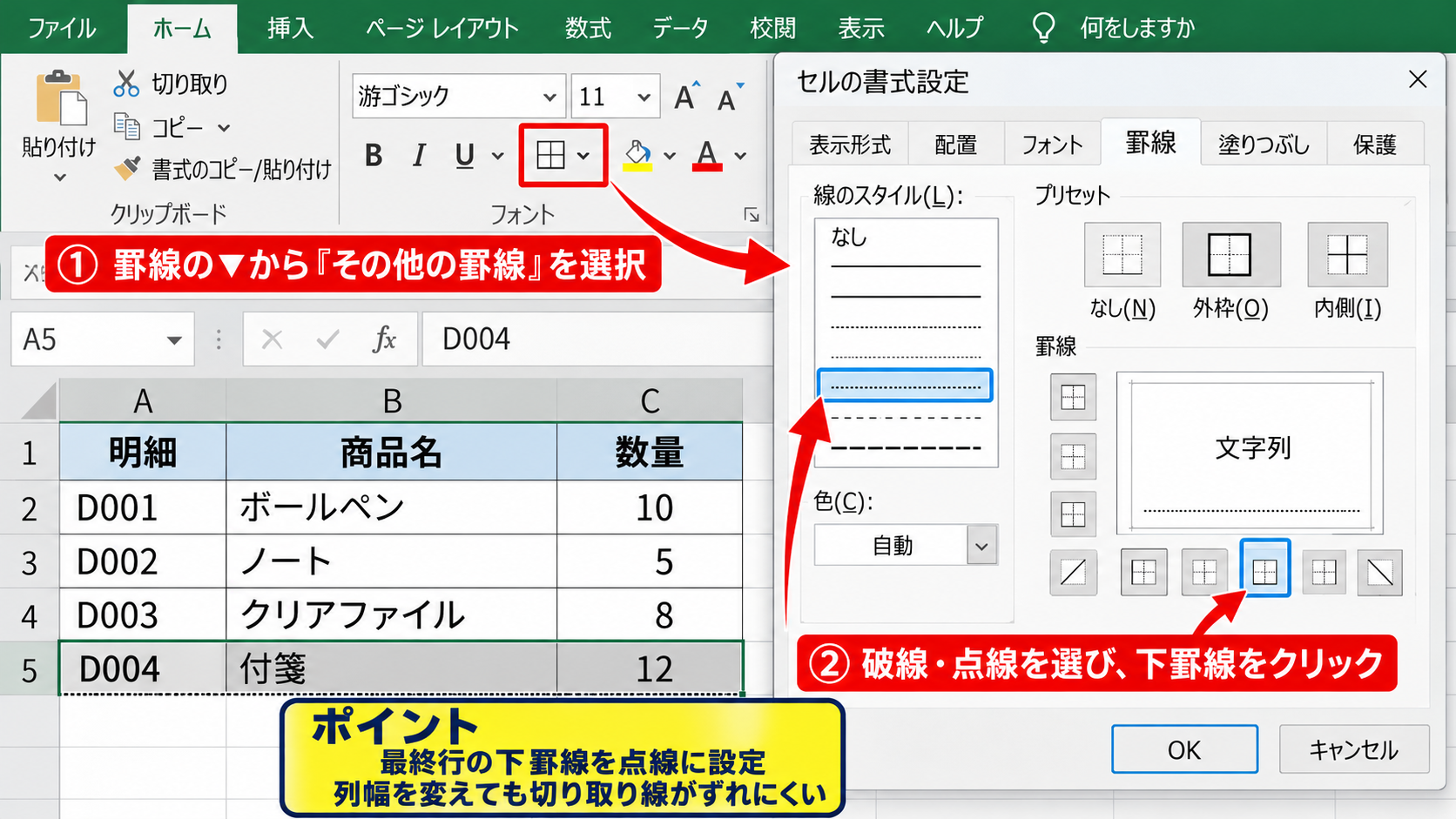
Task: Expand the Borders dropdown arrow
Action: [584, 156]
